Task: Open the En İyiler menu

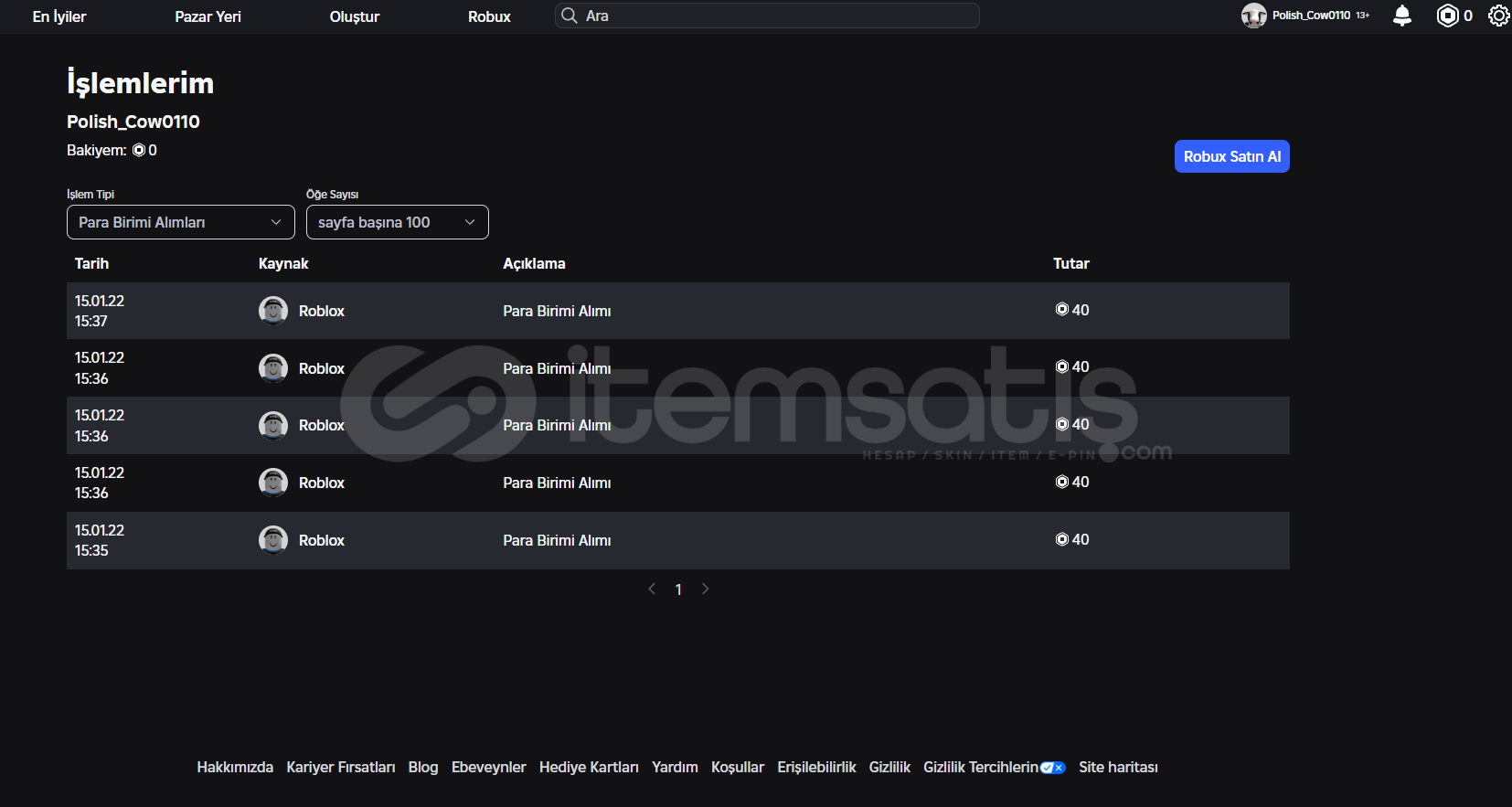Action: click(x=59, y=16)
